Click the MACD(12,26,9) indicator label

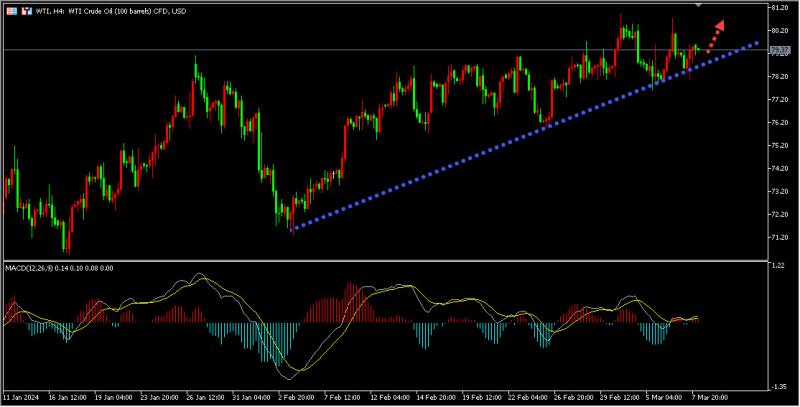click(59, 268)
